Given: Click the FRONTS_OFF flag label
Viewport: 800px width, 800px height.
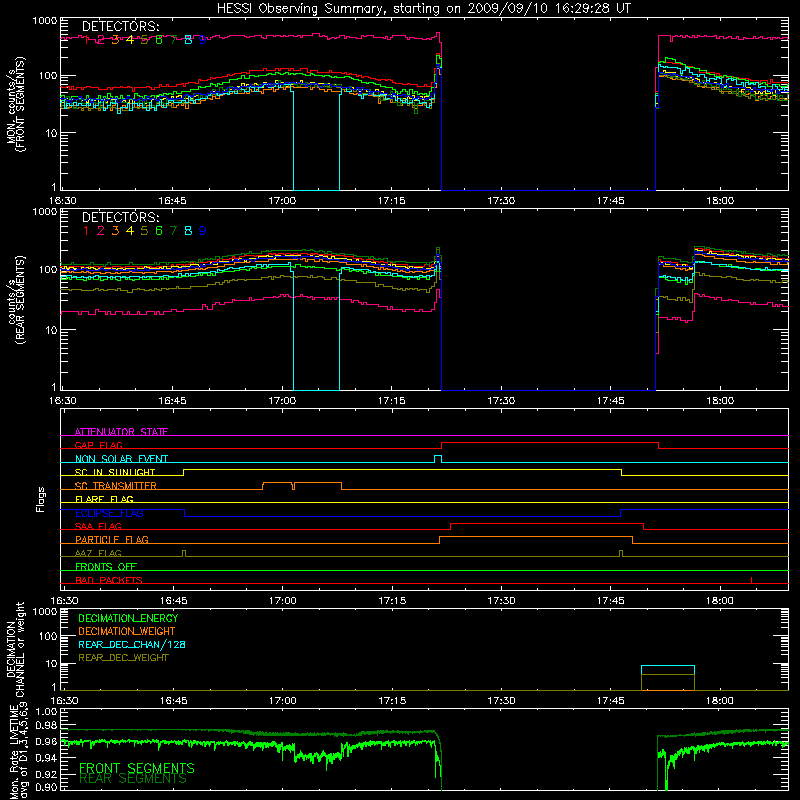Looking at the screenshot, I should pyautogui.click(x=106, y=566).
